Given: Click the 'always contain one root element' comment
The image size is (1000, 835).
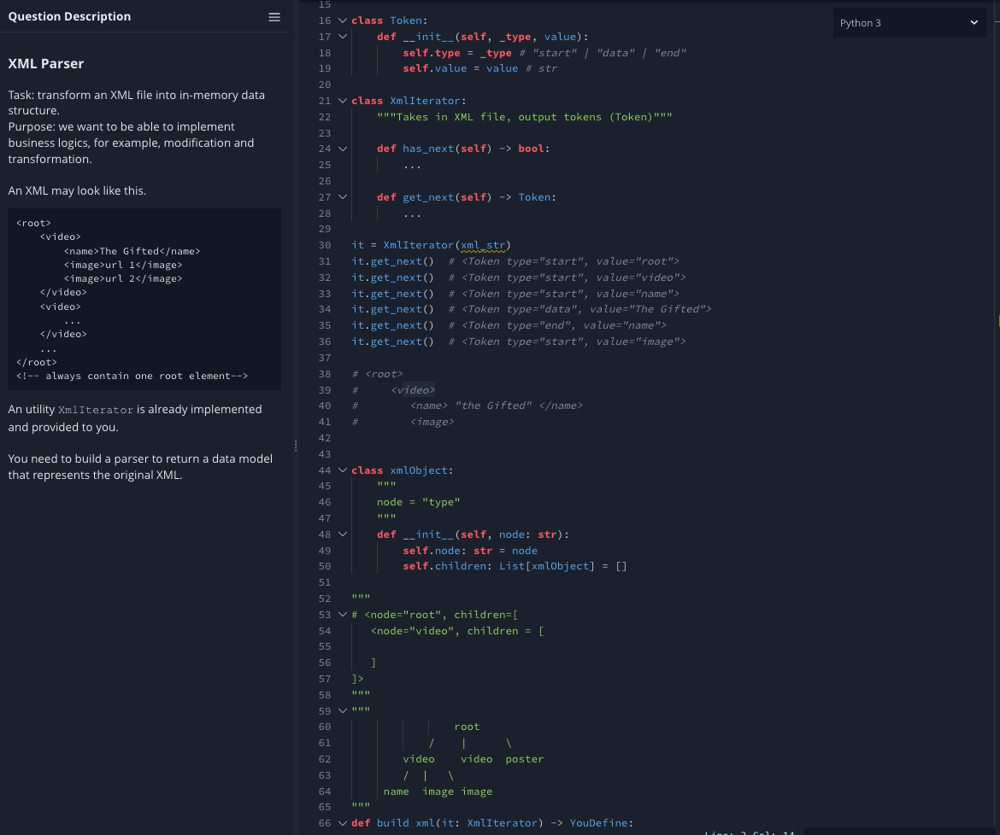Looking at the screenshot, I should pos(132,376).
